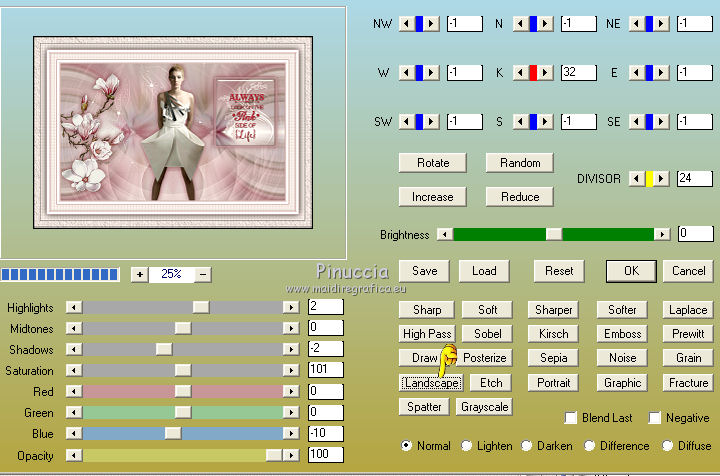This screenshot has height=476, width=720.
Task: Click the DIVISOR value input field
Action: (x=695, y=179)
